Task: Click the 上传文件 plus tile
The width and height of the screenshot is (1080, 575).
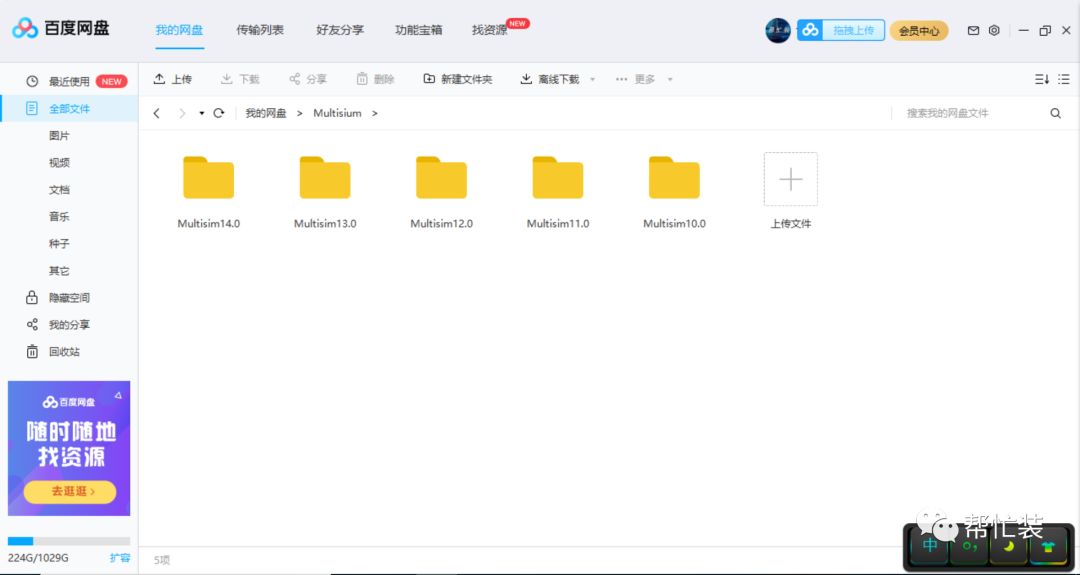Action: tap(791, 179)
